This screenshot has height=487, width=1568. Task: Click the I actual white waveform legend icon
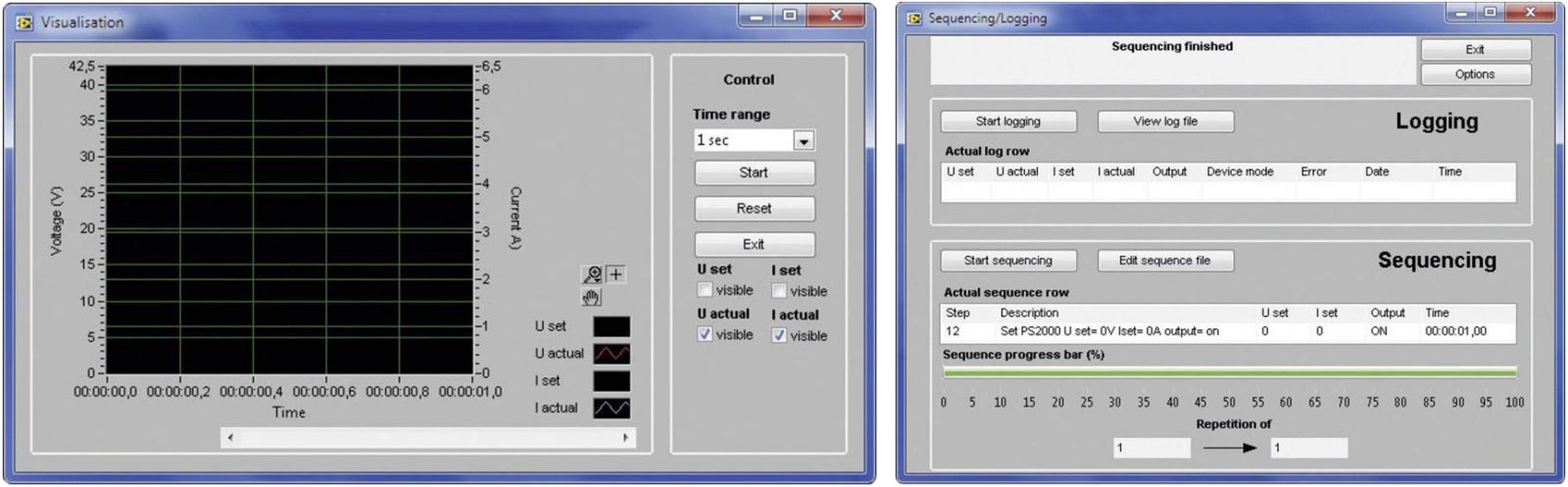612,409
